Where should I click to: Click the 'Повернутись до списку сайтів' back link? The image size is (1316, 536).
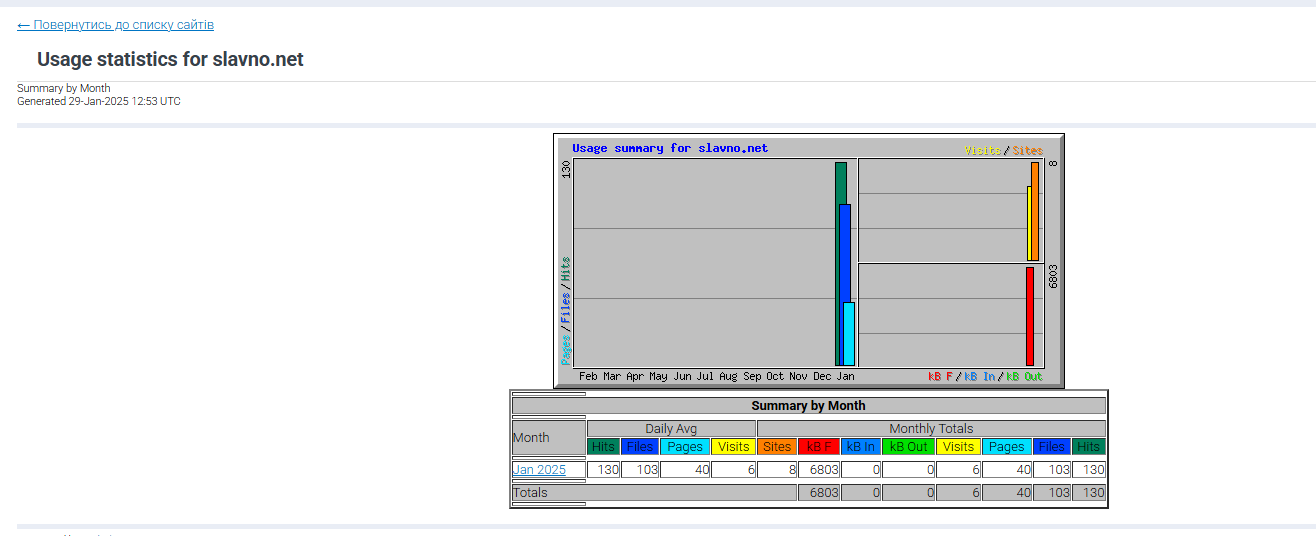pos(115,25)
